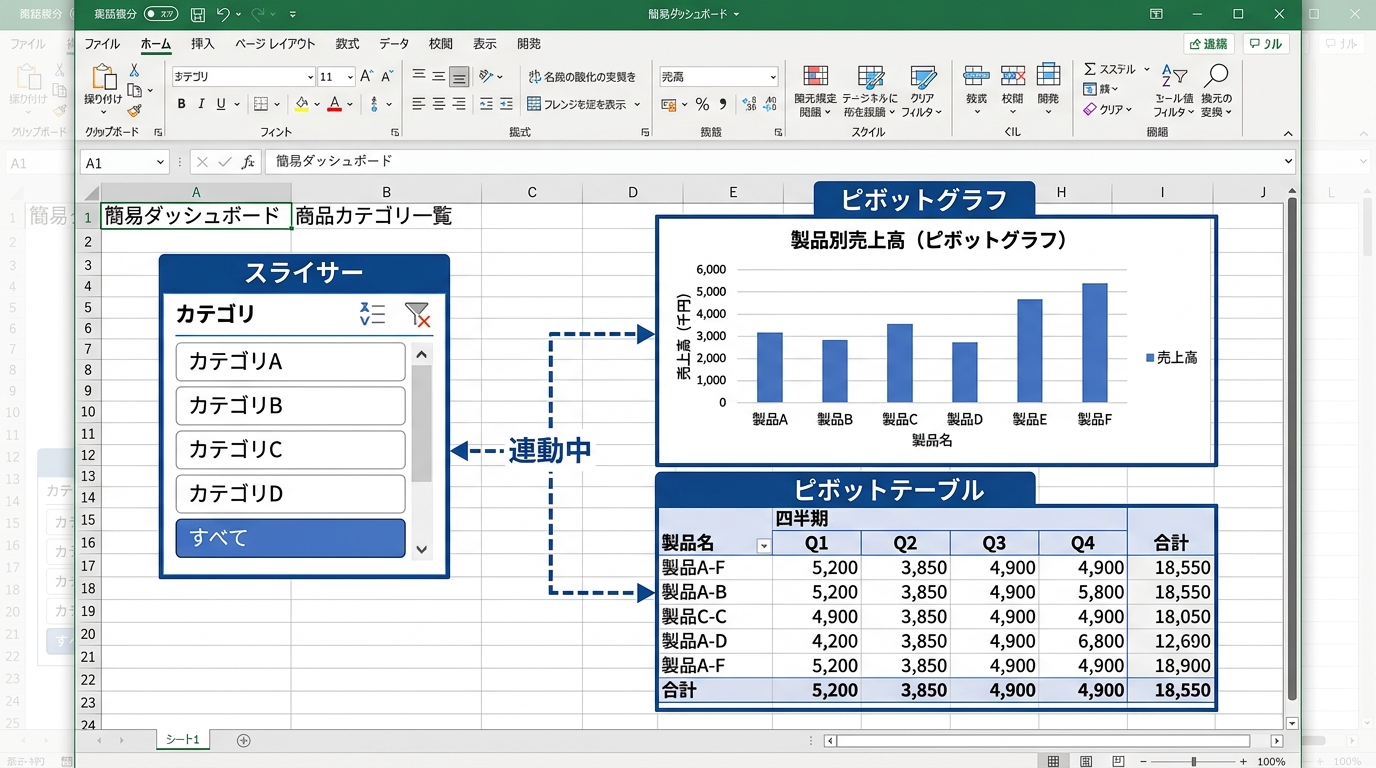Select the すべて slicer item
Viewport: 1376px width, 768px height.
click(290, 538)
